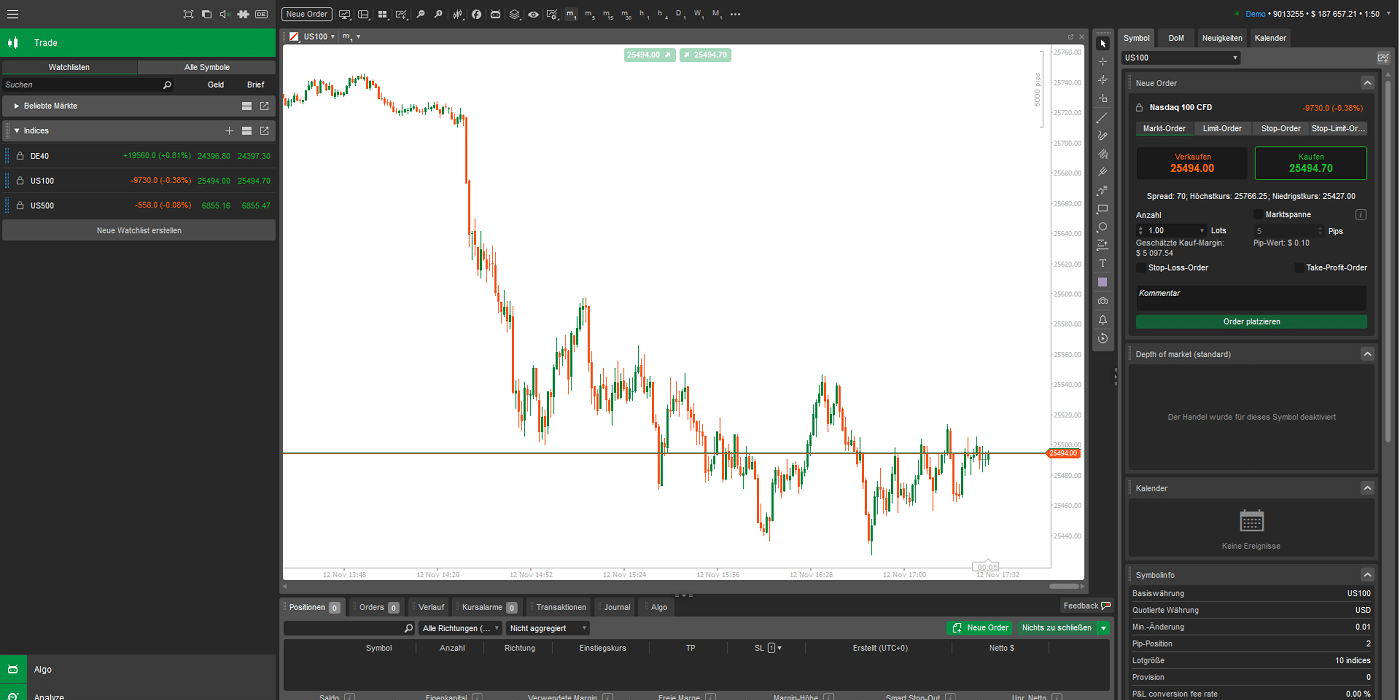Click the purple drawing color swatch
The width and height of the screenshot is (1400, 700).
click(x=1103, y=282)
